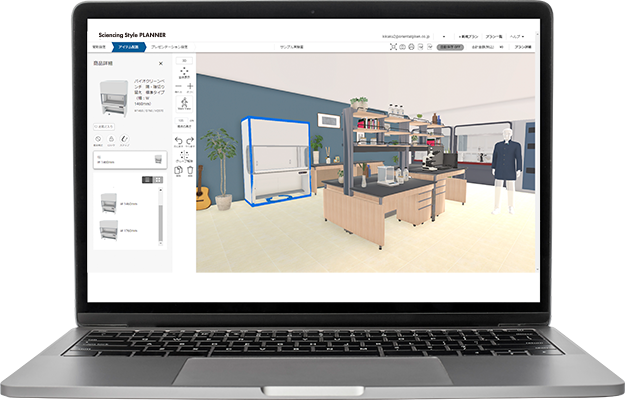625x400 pixels.
Task: Close the product details panel
Action: pyautogui.click(x=161, y=63)
